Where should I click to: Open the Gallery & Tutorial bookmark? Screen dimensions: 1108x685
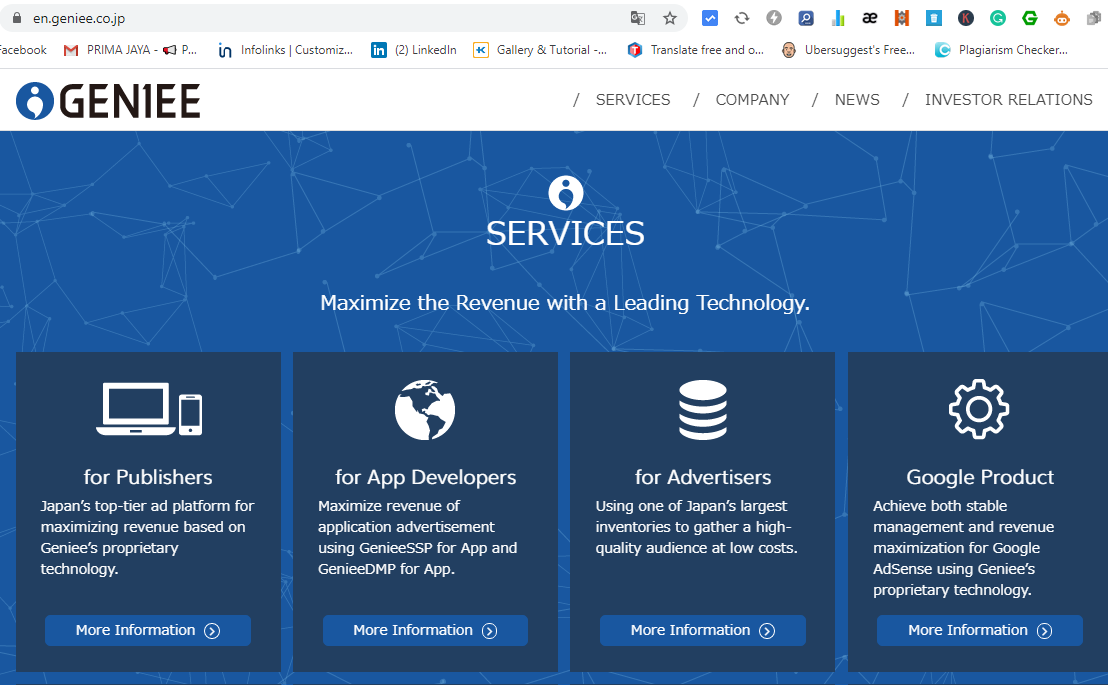click(x=541, y=50)
